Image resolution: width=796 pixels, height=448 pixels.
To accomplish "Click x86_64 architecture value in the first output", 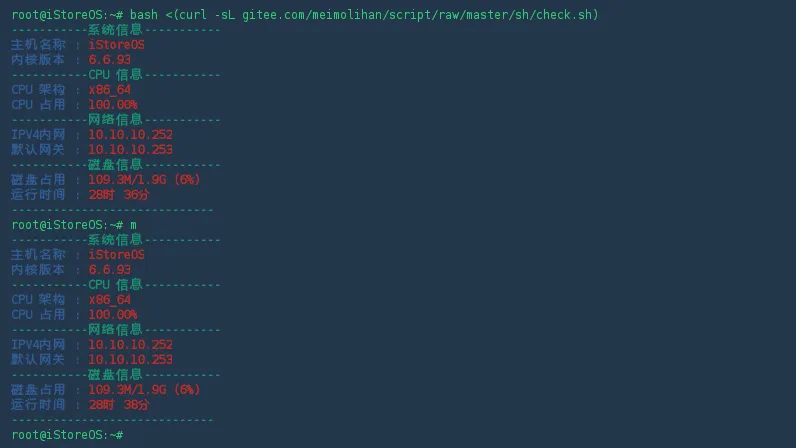I will 109,90.
